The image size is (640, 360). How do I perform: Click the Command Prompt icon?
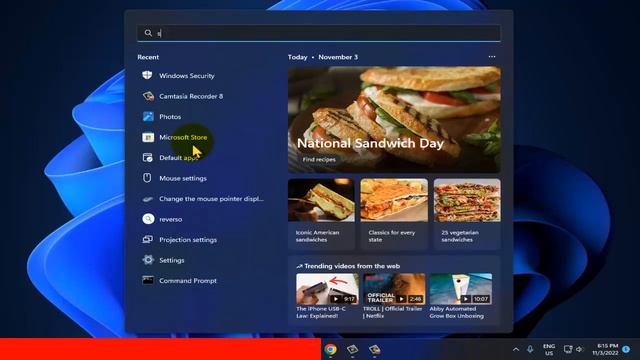148,280
